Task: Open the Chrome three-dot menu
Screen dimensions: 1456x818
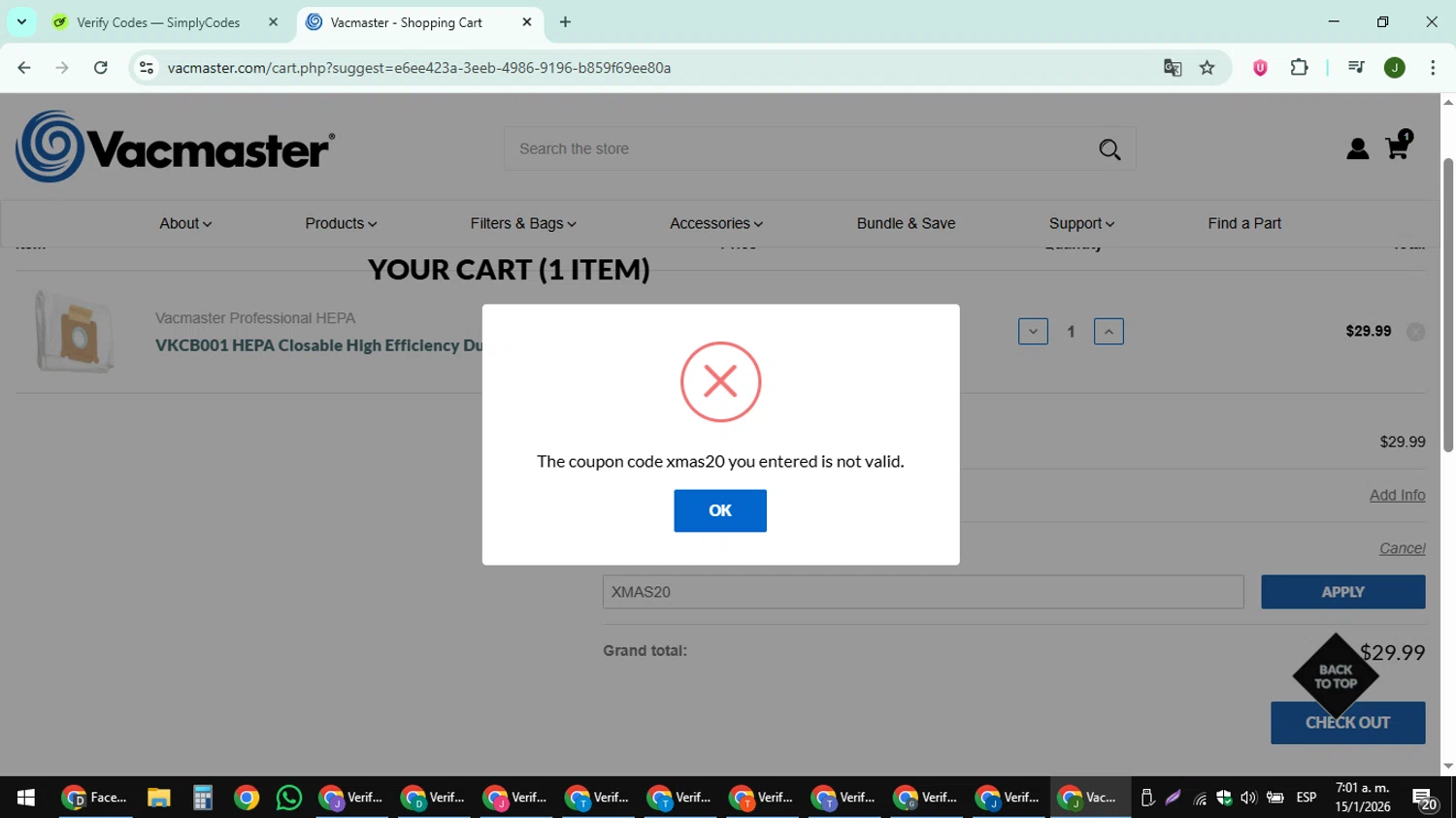Action: [1433, 67]
